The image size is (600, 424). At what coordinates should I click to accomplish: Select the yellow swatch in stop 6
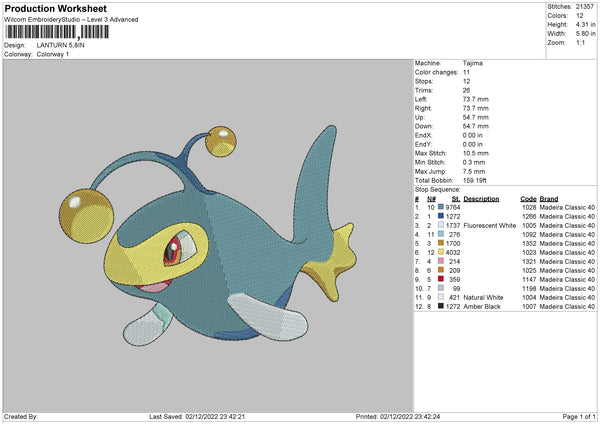point(440,250)
